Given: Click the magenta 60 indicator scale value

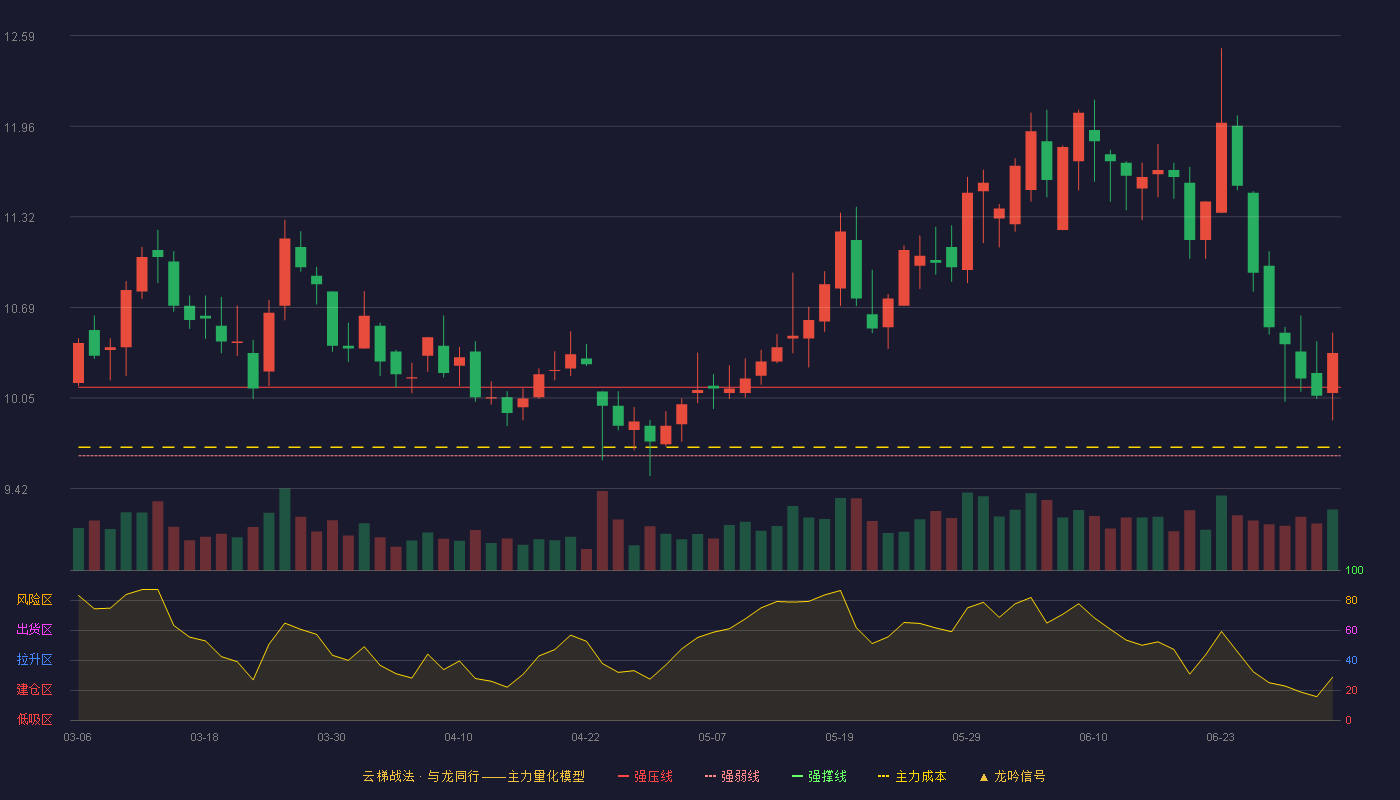Looking at the screenshot, I should click(1351, 631).
